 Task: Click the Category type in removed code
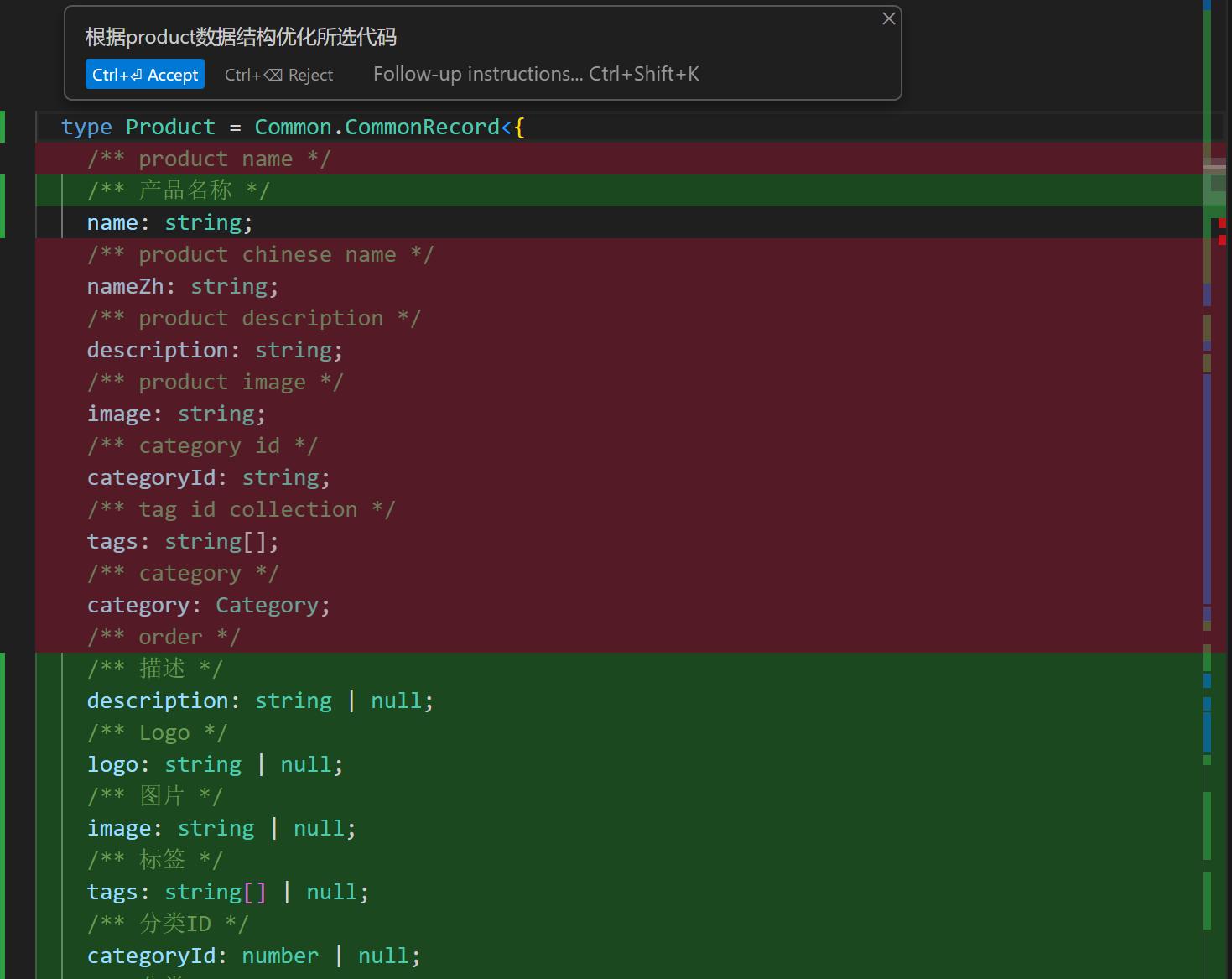click(x=267, y=606)
